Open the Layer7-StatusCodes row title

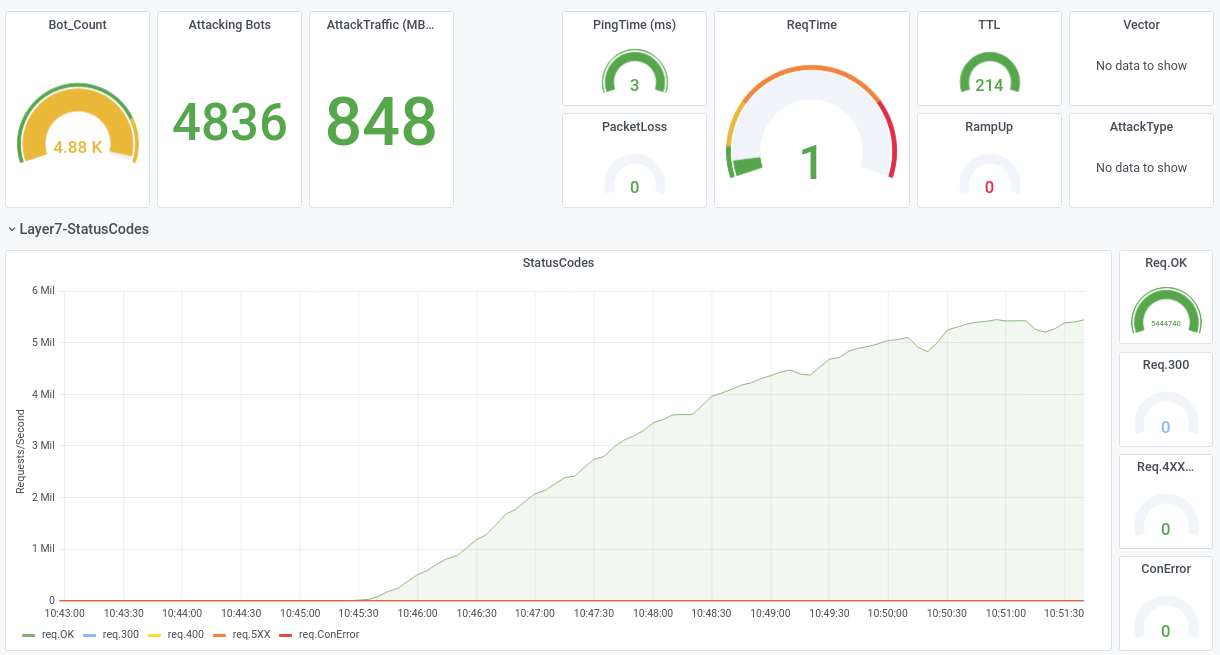(x=84, y=229)
